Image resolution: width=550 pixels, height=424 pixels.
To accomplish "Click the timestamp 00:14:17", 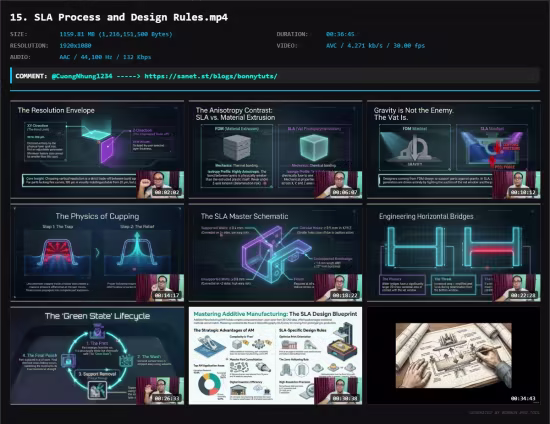I will [x=167, y=295].
